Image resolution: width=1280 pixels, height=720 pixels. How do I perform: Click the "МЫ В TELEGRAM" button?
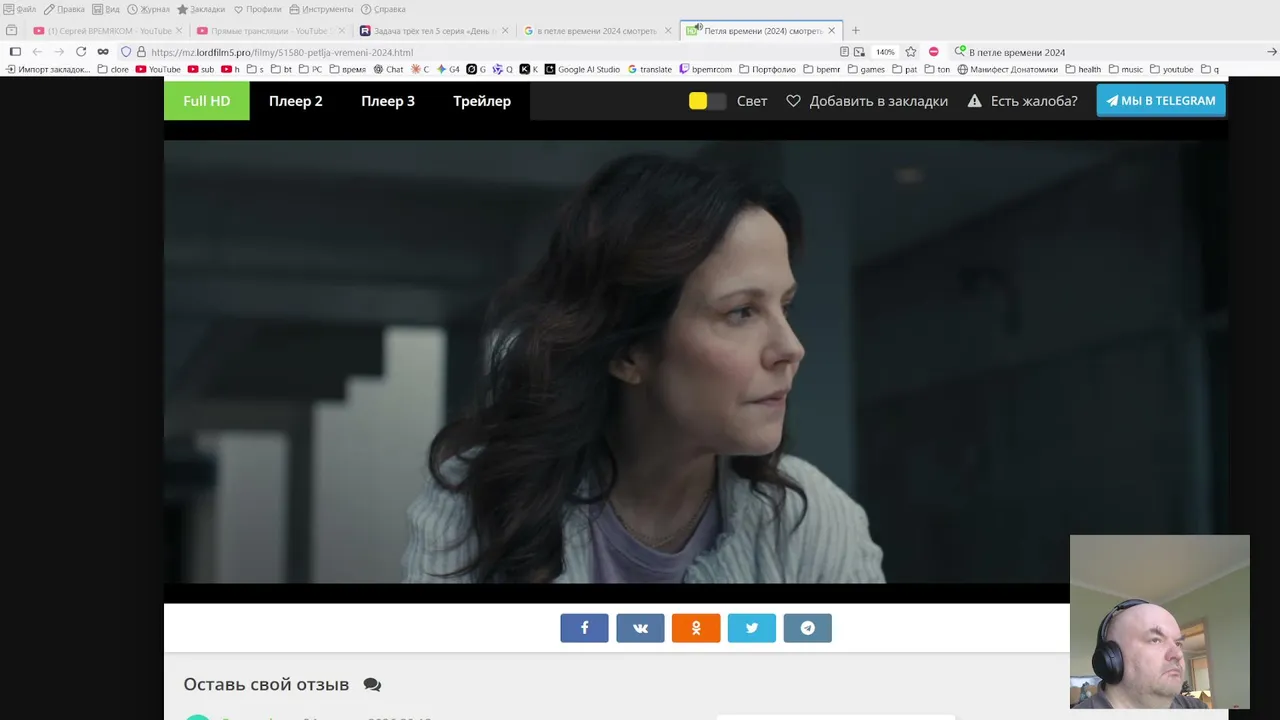(x=1161, y=101)
